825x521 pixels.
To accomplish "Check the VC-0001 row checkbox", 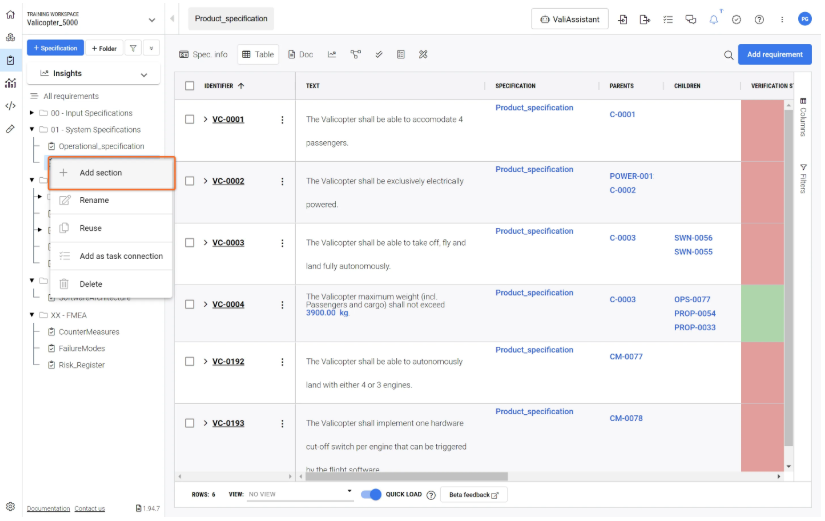I will tap(190, 120).
